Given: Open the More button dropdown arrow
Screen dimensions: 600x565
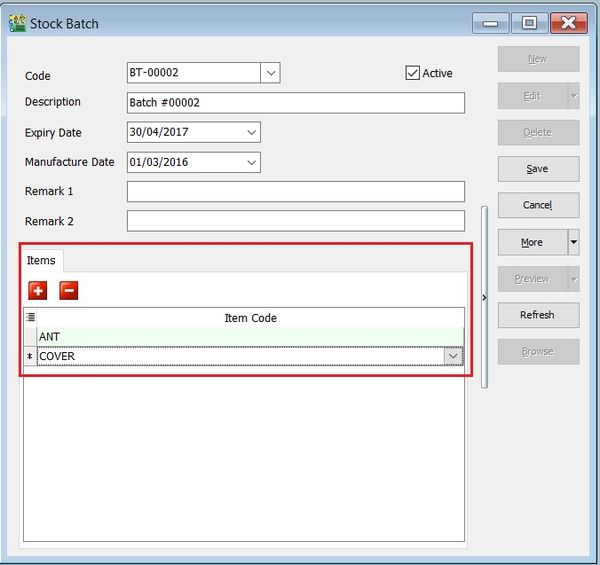Looking at the screenshot, I should click(x=573, y=242).
